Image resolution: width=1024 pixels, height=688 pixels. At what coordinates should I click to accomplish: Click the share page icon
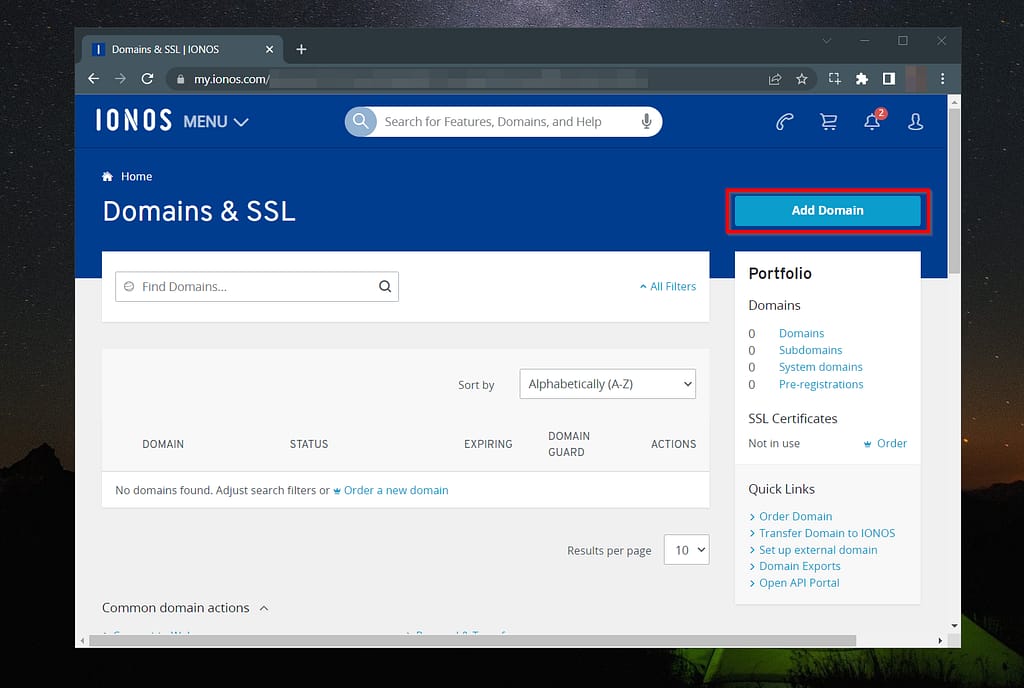point(775,79)
